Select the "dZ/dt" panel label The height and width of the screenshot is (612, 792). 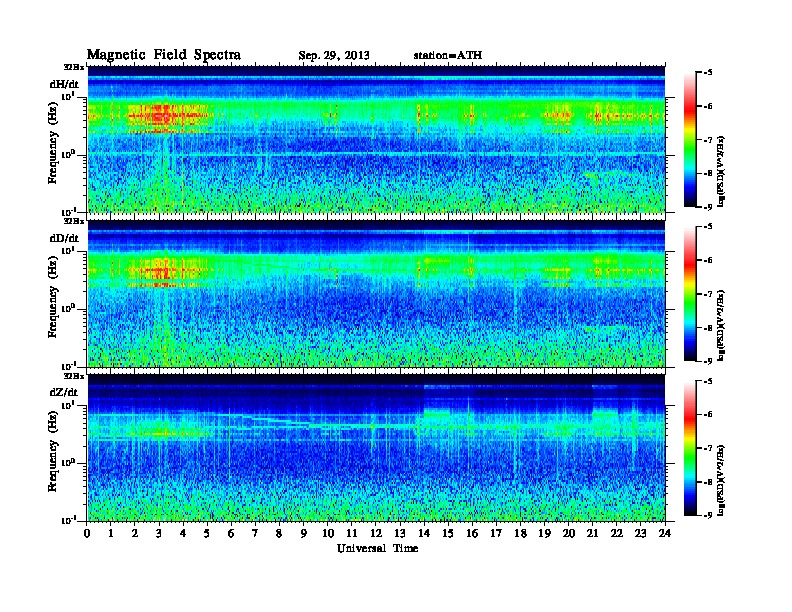[64, 392]
